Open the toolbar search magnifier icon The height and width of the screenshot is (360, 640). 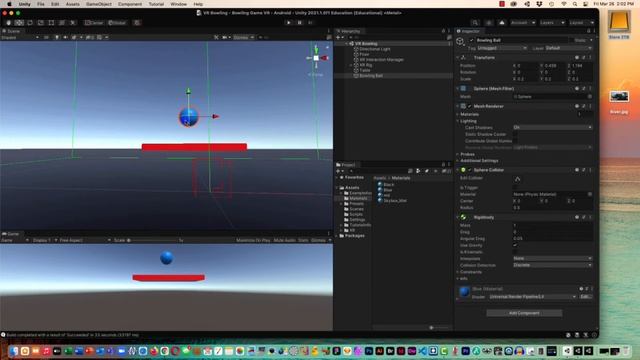click(x=475, y=23)
